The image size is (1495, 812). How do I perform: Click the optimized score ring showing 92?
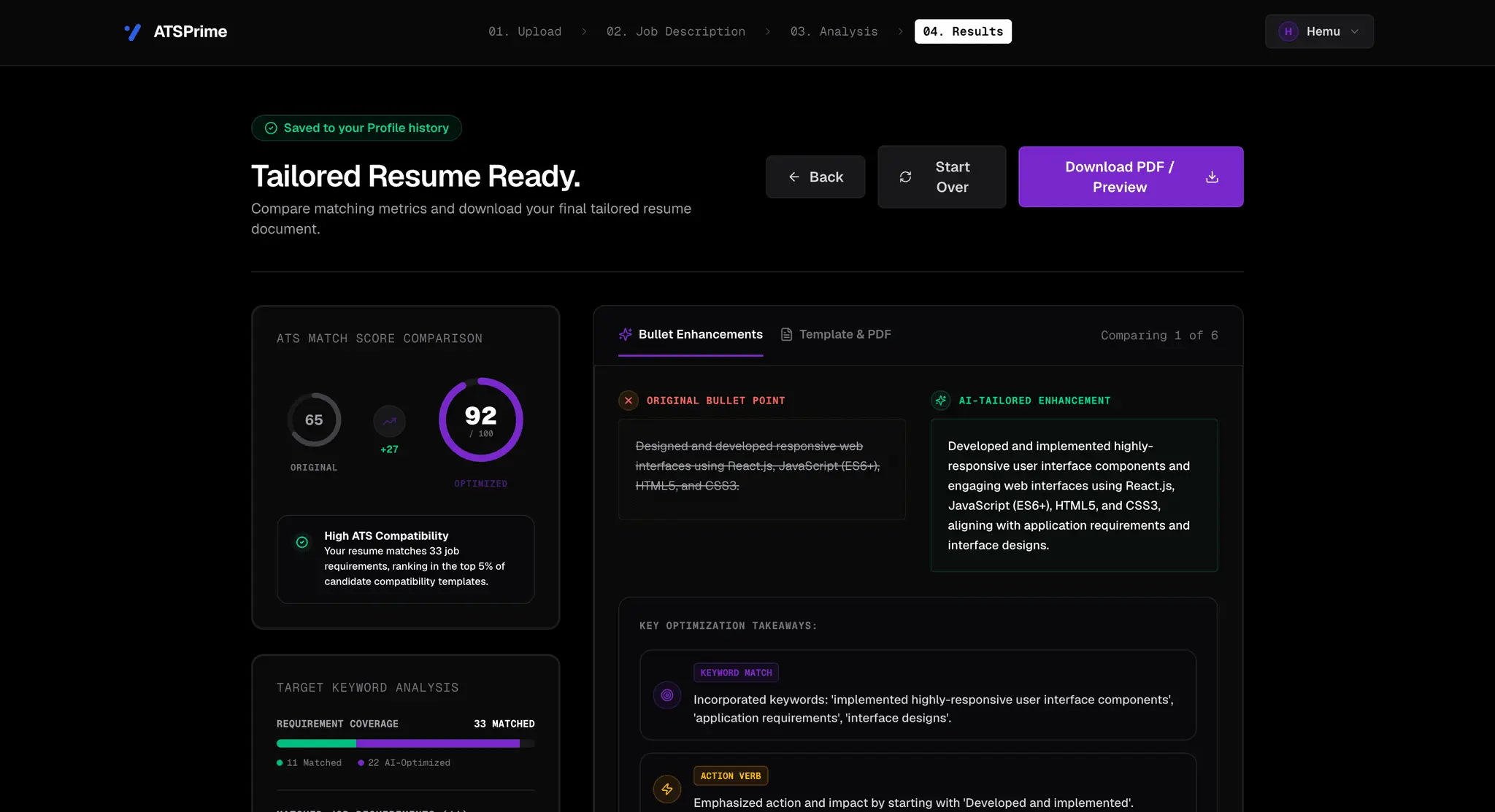click(x=480, y=419)
